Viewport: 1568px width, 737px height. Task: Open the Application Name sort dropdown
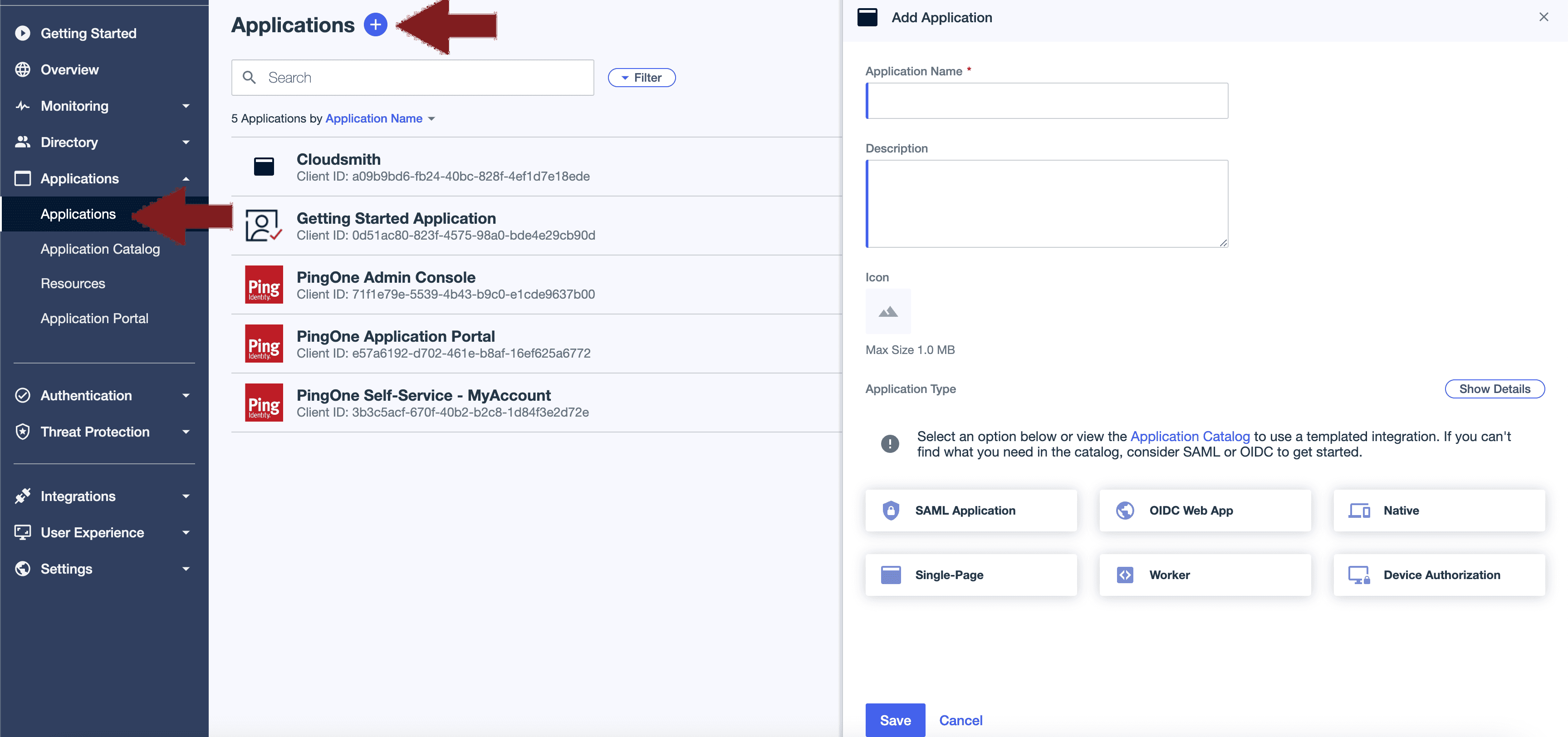380,119
